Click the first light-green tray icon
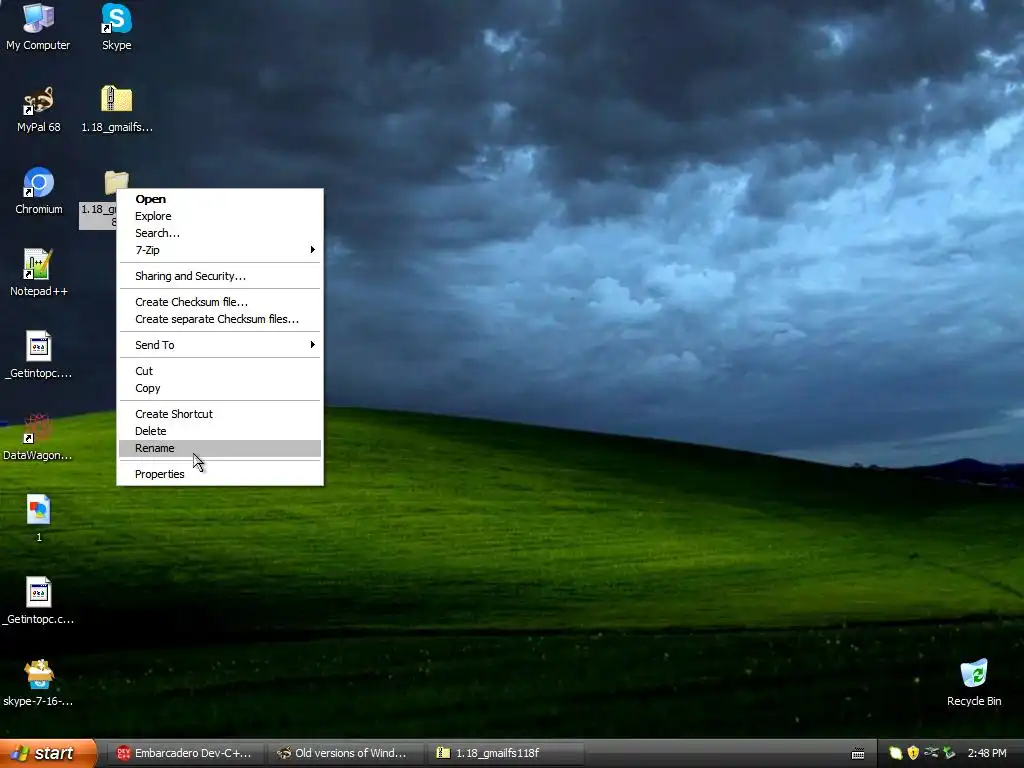This screenshot has width=1024, height=768. pos(895,753)
